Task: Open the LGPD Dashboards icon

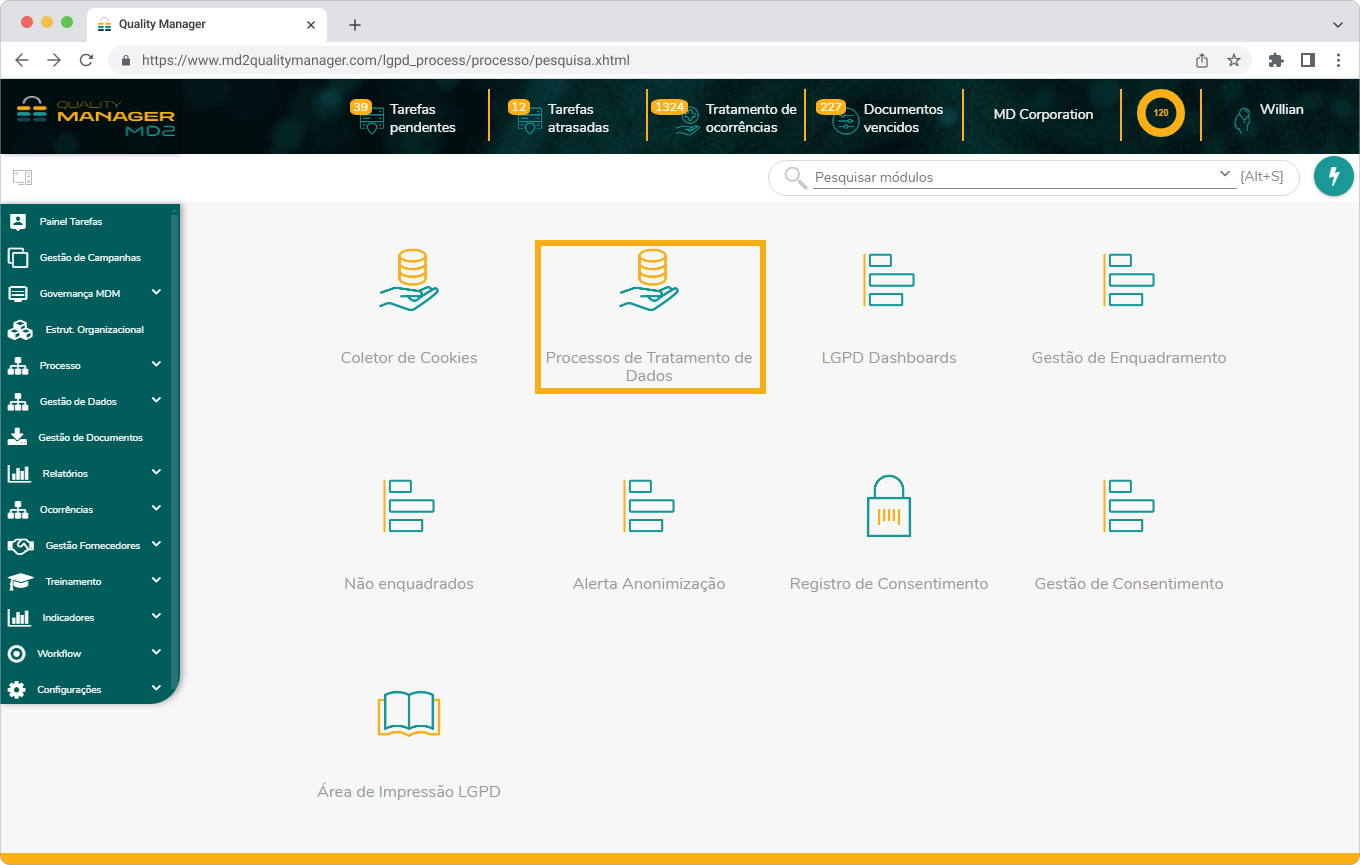Action: tap(888, 280)
